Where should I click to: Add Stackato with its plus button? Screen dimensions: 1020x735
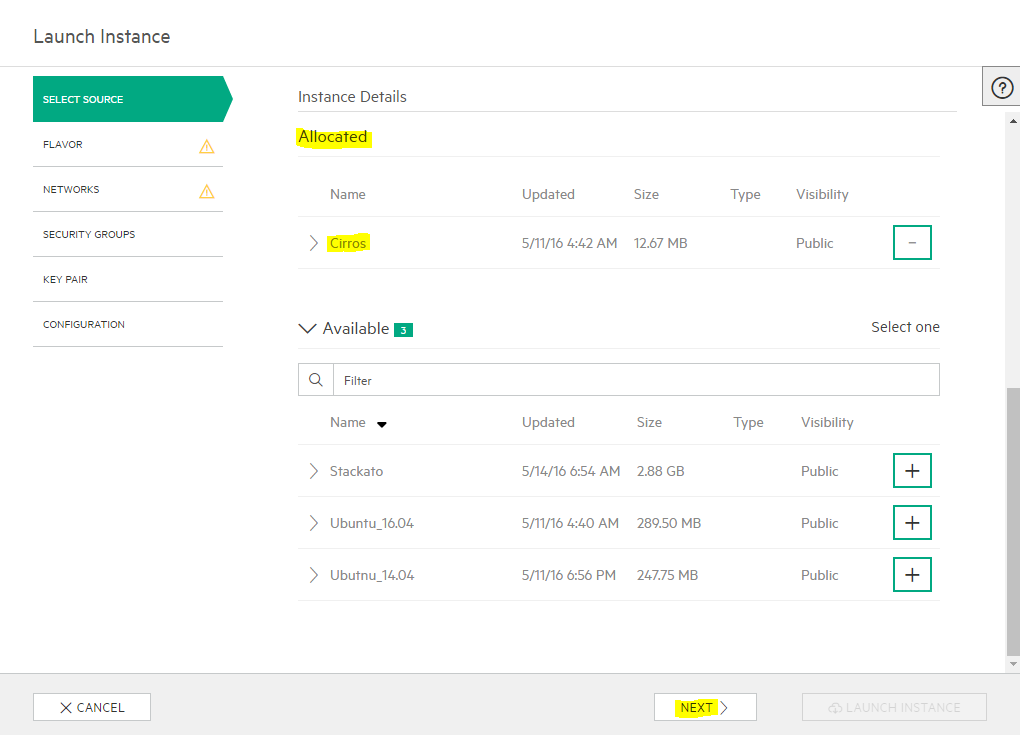912,470
